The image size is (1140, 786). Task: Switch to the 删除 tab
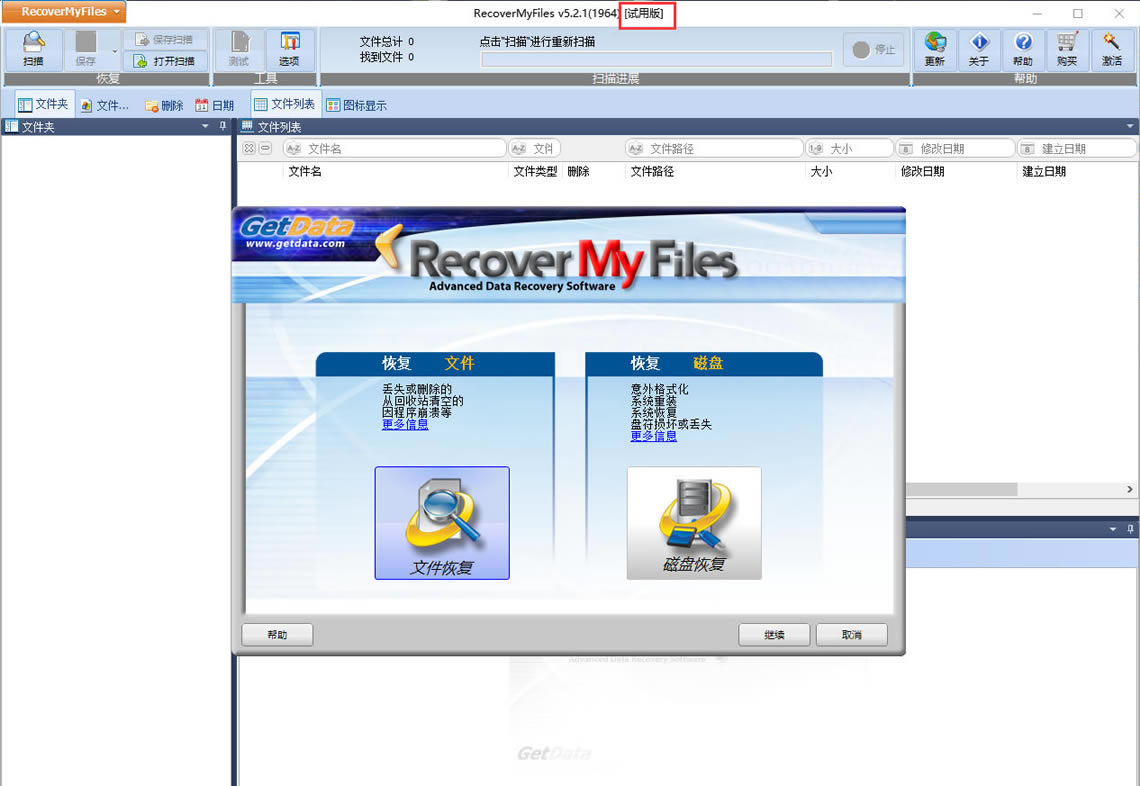coord(164,105)
